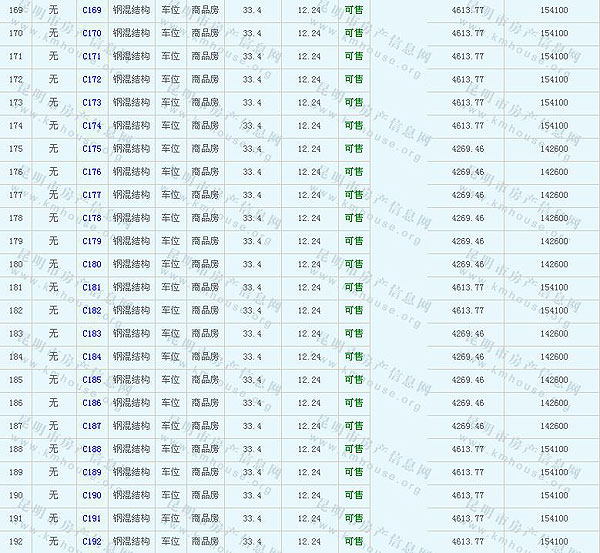The width and height of the screenshot is (600, 553).
Task: Click the C170 unit link
Action: (x=92, y=33)
